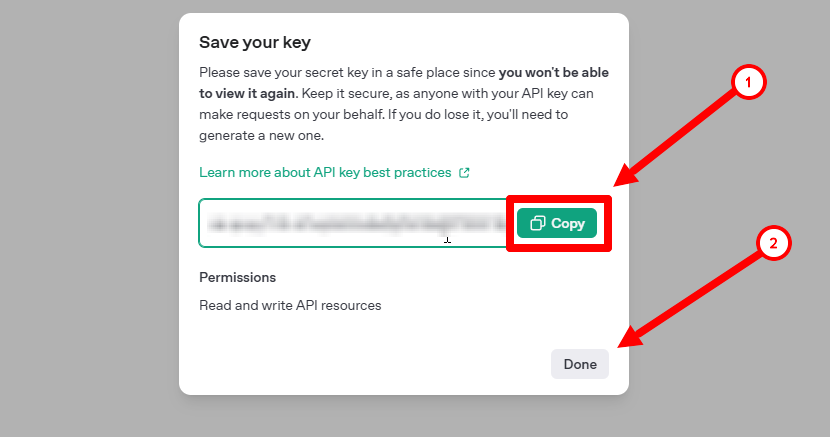
Task: Click "Read and write API resources" text
Action: 290,305
